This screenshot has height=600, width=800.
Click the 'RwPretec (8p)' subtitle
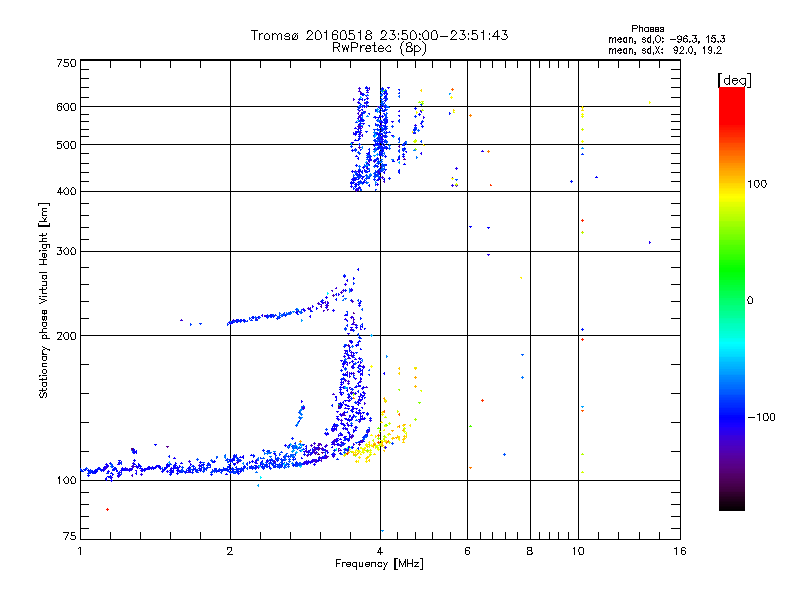379,48
